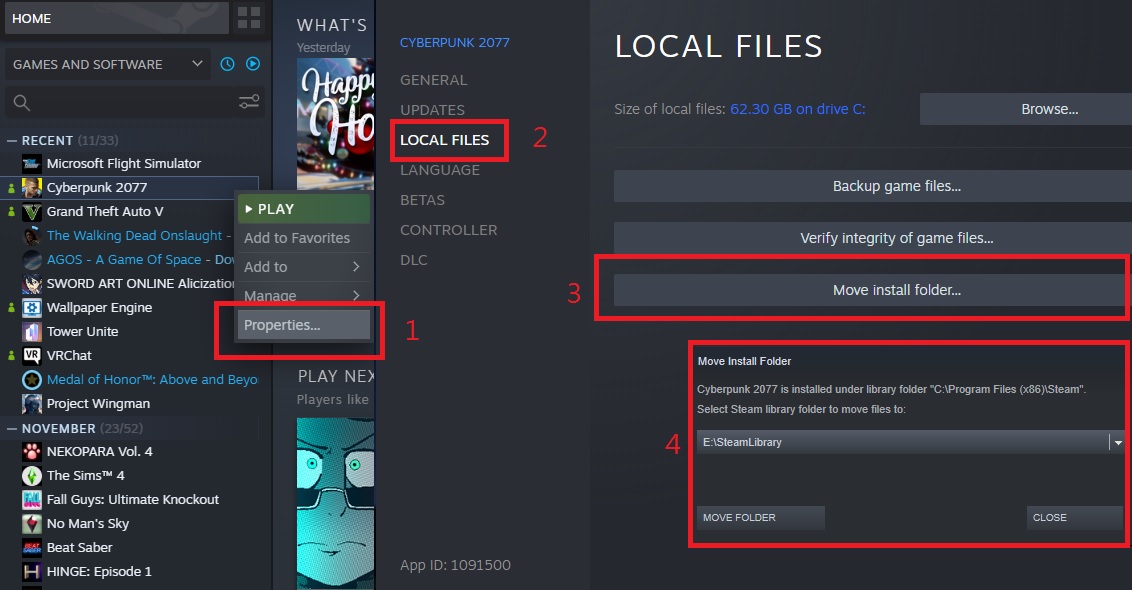The width and height of the screenshot is (1132, 590).
Task: Select the Beat Saber game icon
Action: pos(32,547)
